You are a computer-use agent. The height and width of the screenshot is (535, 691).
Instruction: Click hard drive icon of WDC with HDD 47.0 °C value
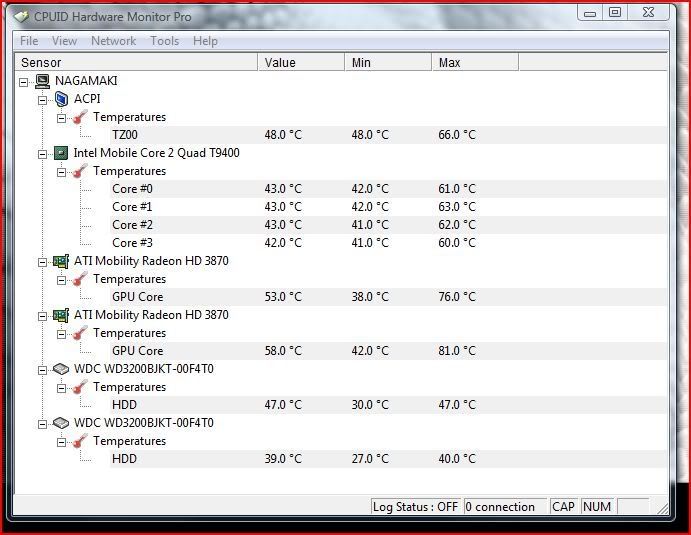[x=61, y=369]
